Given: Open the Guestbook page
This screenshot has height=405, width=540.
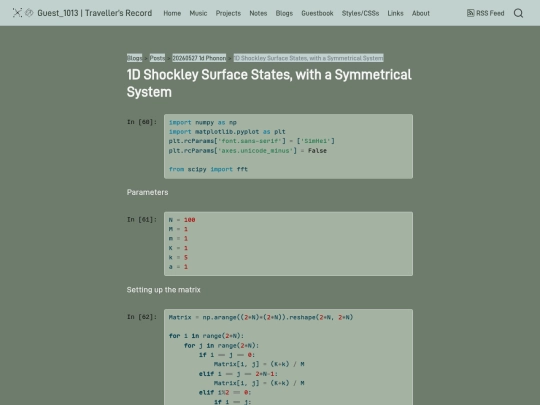Looking at the screenshot, I should pos(317,13).
